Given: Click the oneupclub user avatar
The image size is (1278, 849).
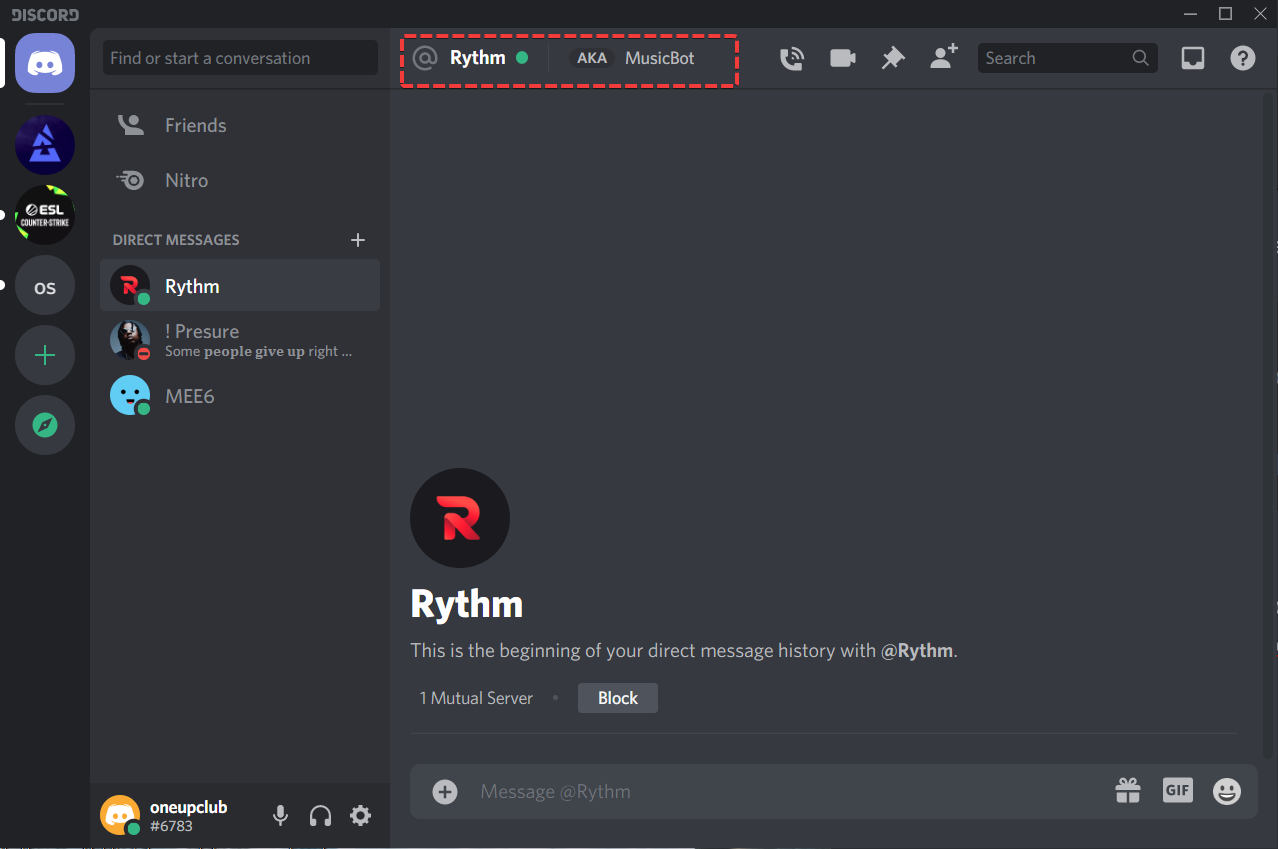Looking at the screenshot, I should pos(120,815).
